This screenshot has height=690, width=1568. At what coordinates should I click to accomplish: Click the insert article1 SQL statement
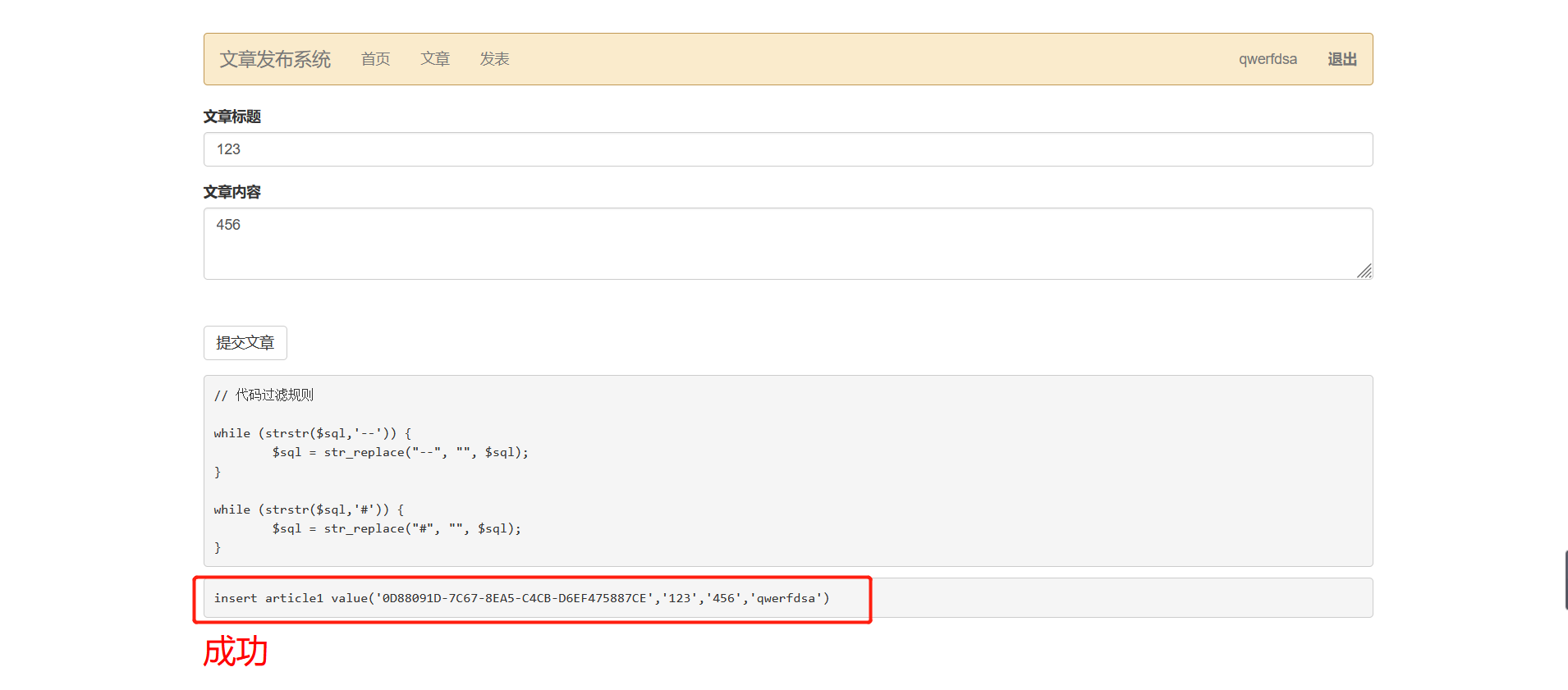pyautogui.click(x=522, y=598)
